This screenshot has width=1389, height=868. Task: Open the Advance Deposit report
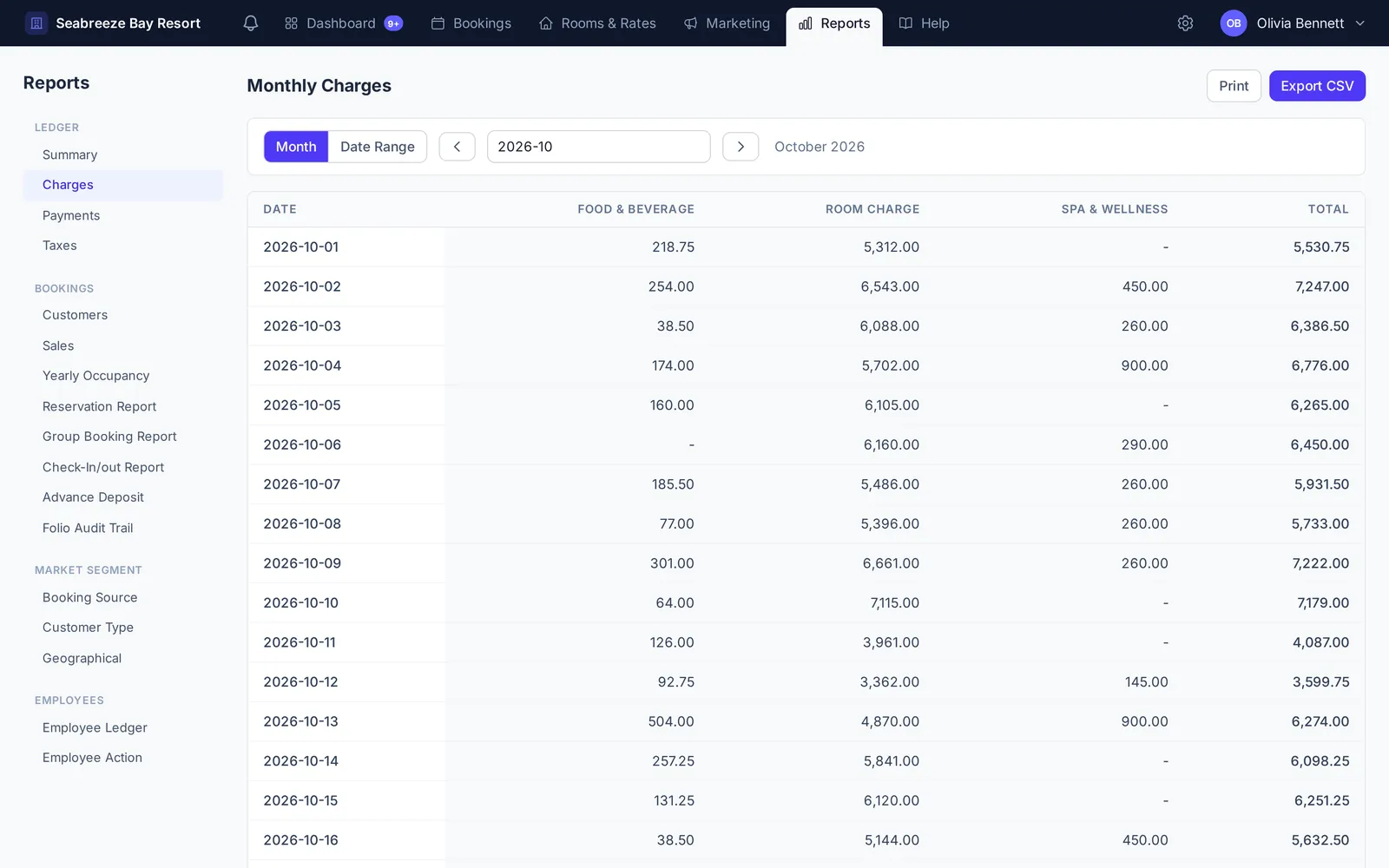[122, 497]
